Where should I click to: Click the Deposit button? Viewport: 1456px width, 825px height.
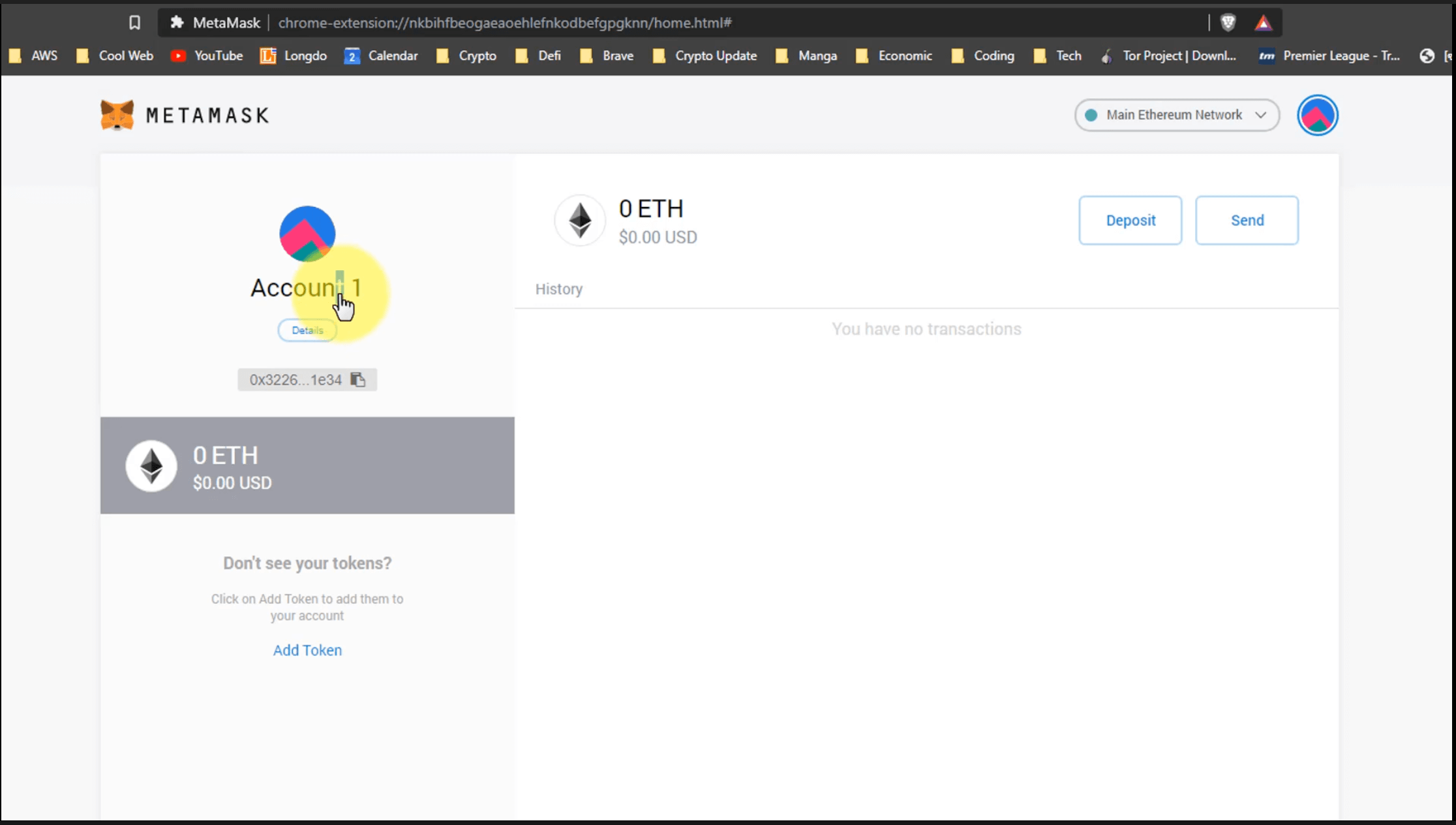1130,221
